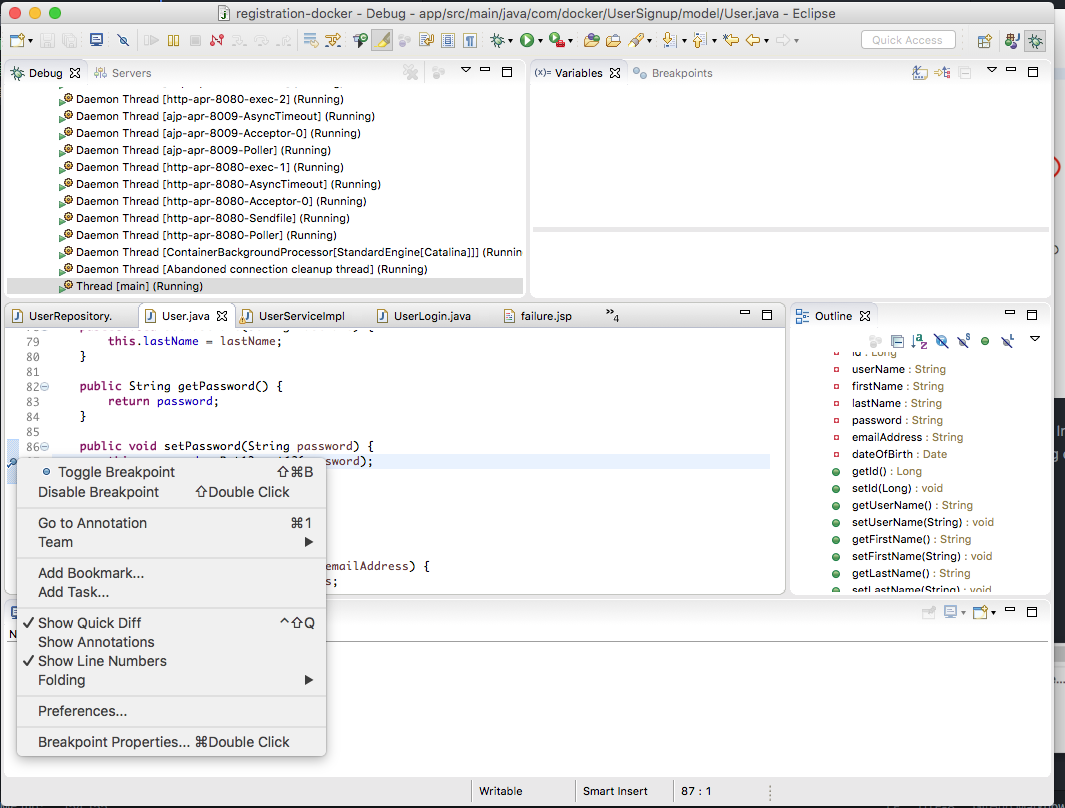Screen dimensions: 1065x808
Task: Hide static members in the Outline view
Action: pyautogui.click(x=964, y=342)
